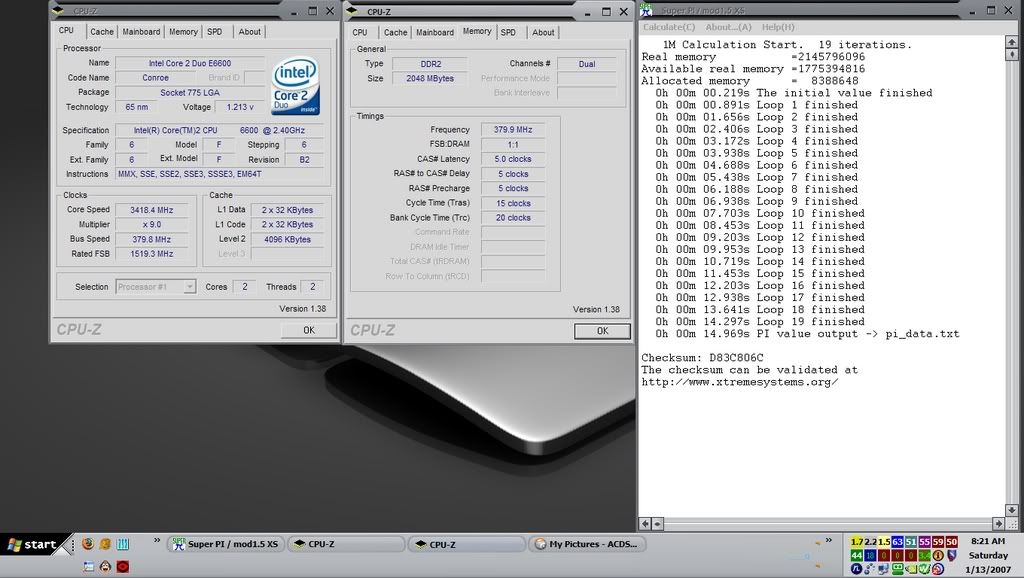This screenshot has width=1024, height=578.
Task: Open SPD tab in left CPU-Z window
Action: point(214,31)
